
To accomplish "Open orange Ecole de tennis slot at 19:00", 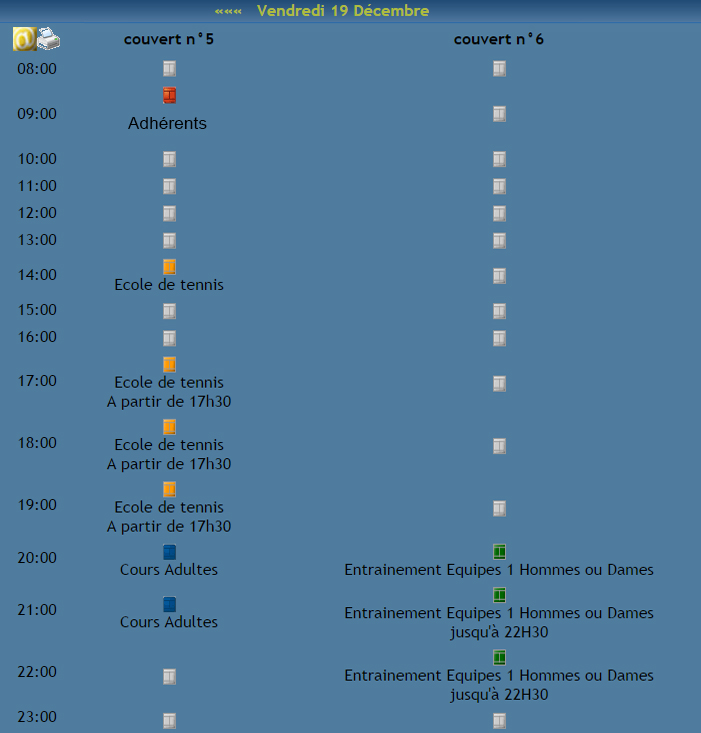I will click(x=170, y=489).
